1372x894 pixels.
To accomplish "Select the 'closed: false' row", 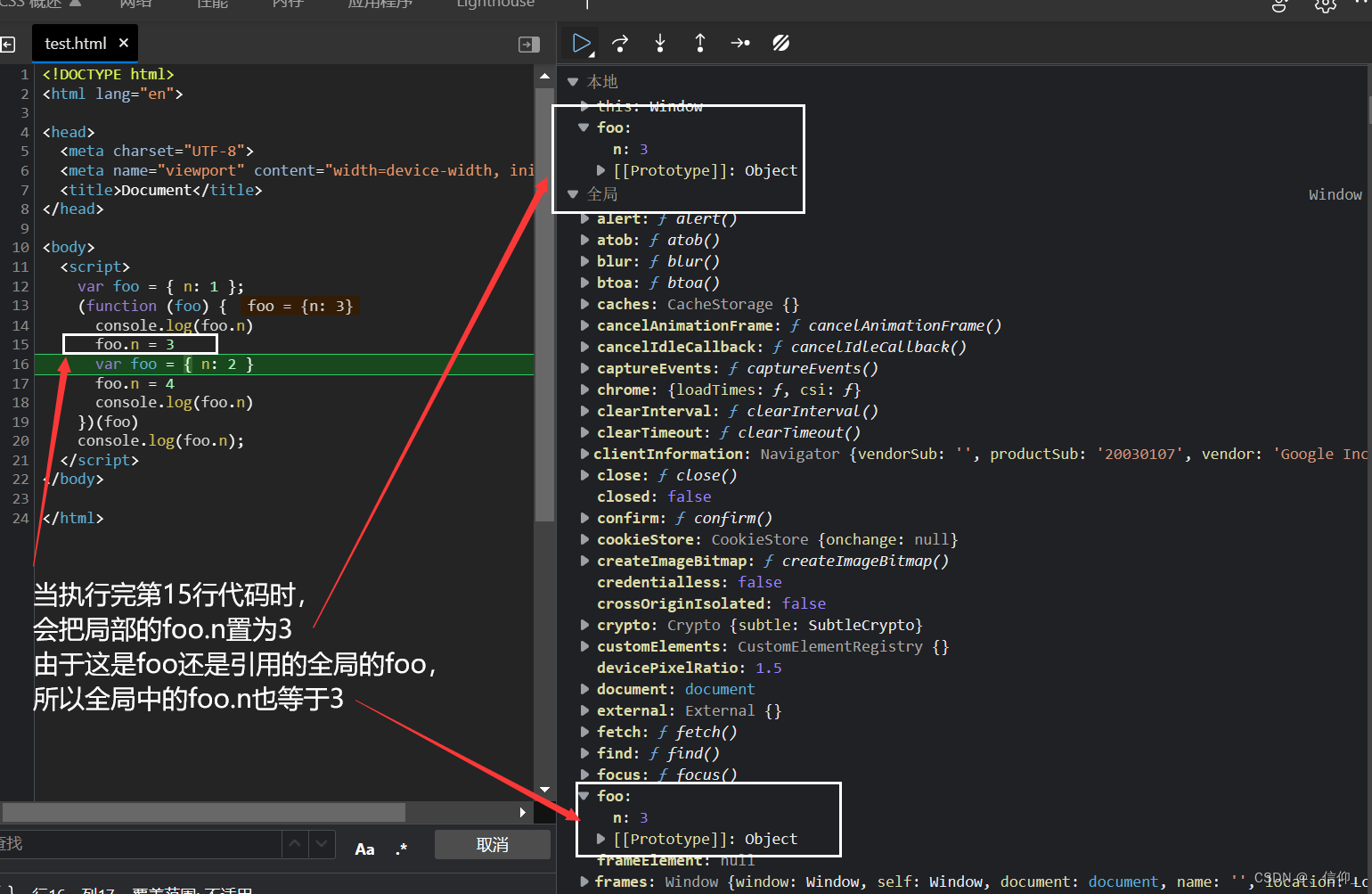I will [654, 496].
